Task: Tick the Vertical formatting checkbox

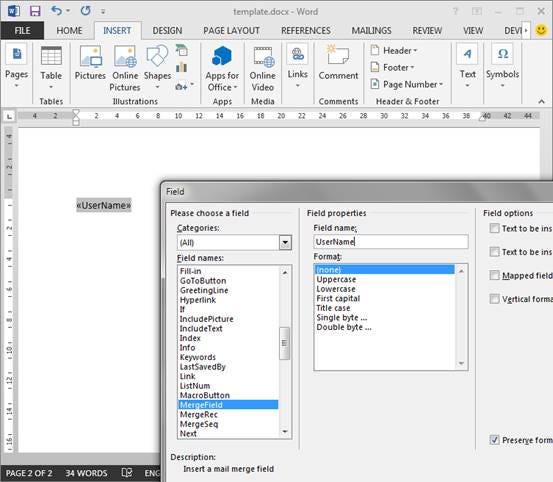Action: (x=494, y=299)
